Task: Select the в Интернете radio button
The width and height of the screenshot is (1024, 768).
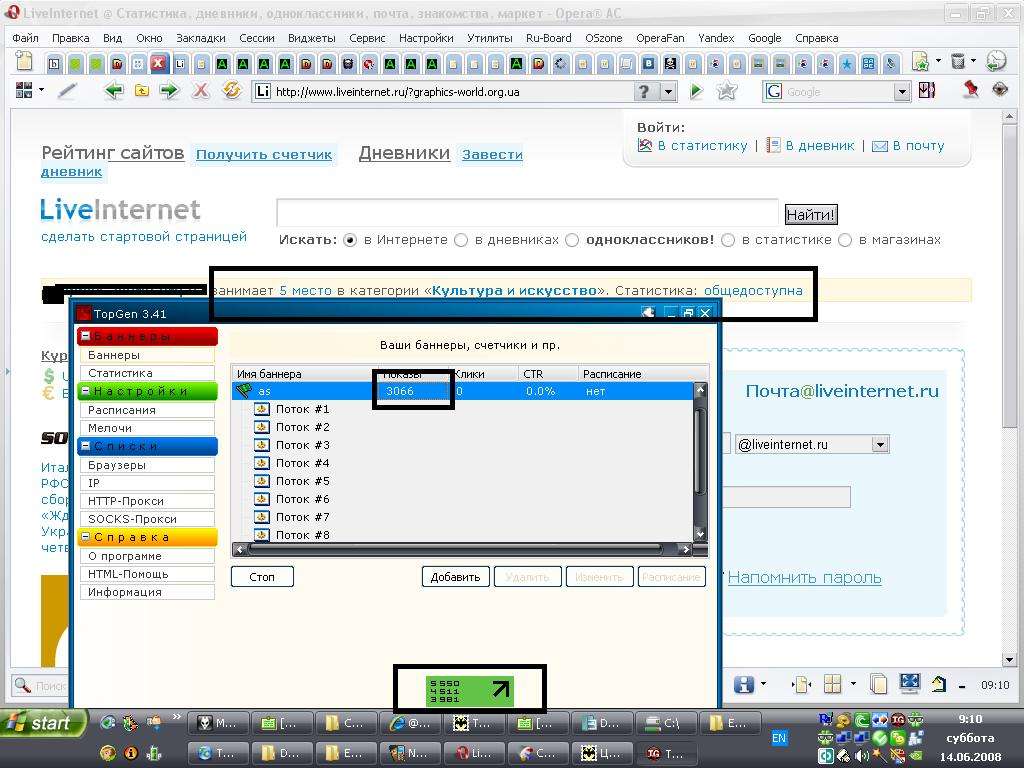Action: (351, 240)
